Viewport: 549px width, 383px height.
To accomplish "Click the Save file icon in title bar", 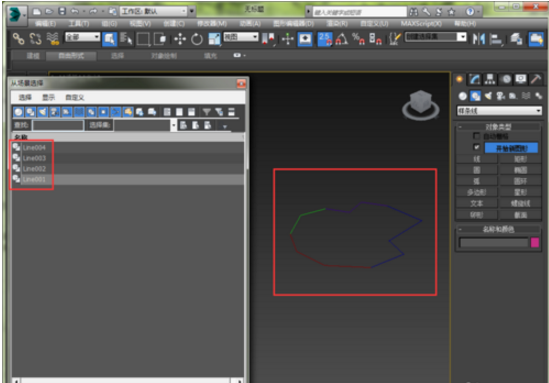I will [x=62, y=11].
